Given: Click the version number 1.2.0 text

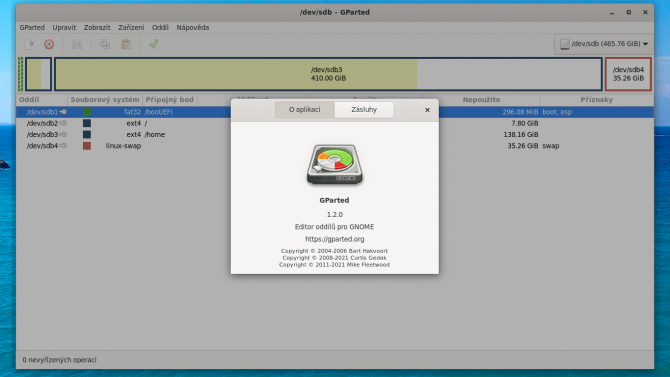Looking at the screenshot, I should tap(335, 215).
